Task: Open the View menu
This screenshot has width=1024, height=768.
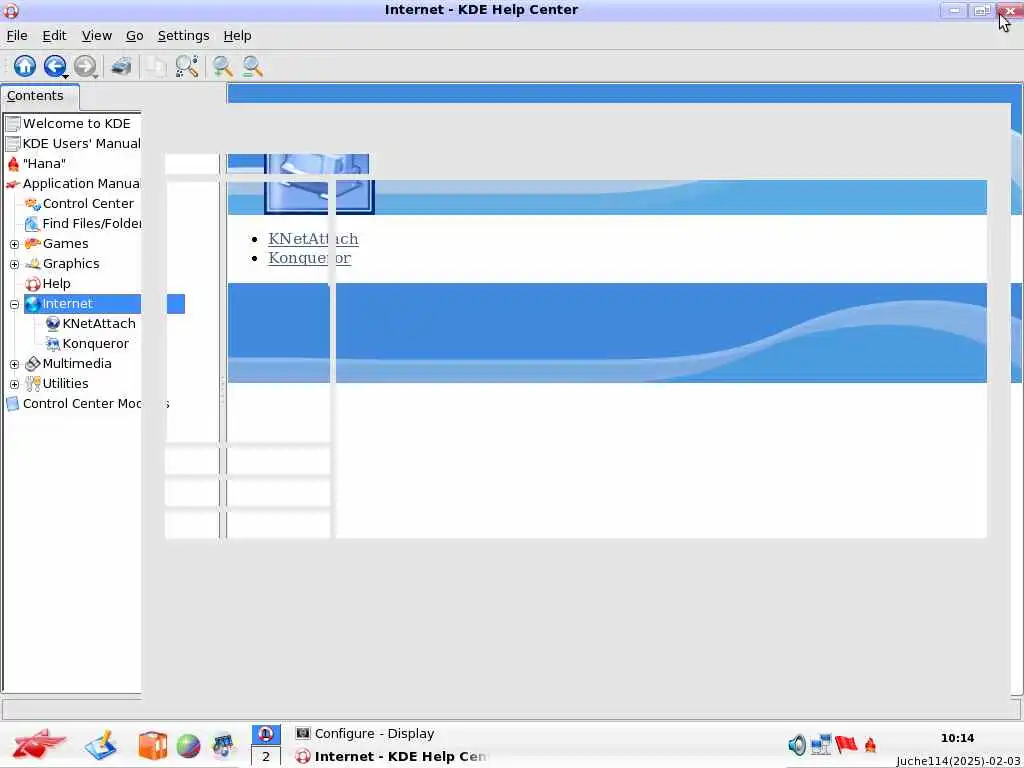Action: [x=97, y=36]
